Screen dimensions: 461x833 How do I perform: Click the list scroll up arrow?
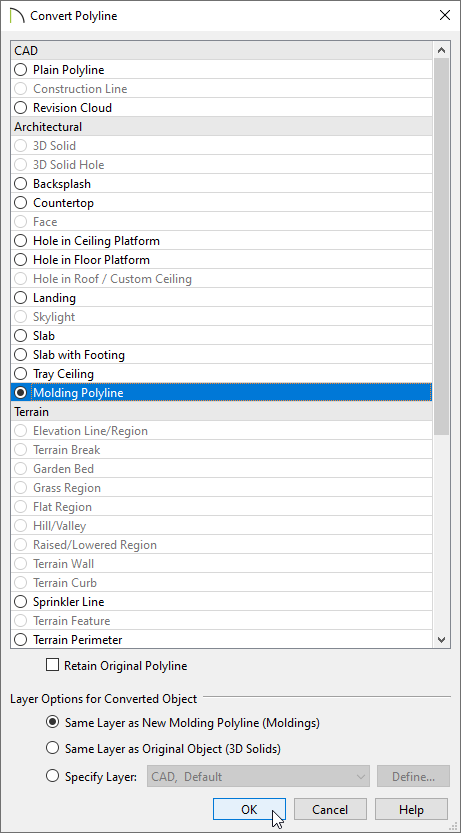point(441,50)
